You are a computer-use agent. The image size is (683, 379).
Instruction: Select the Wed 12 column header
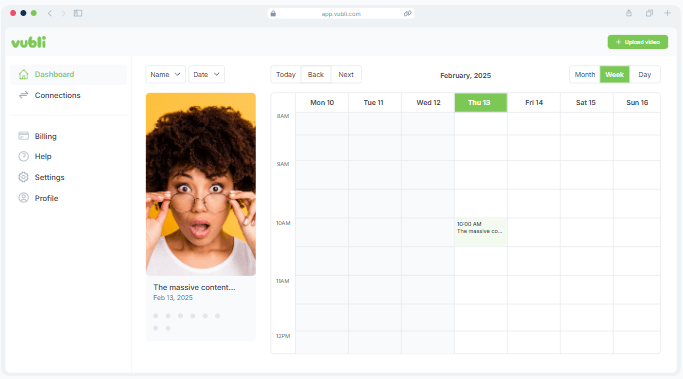coord(428,103)
